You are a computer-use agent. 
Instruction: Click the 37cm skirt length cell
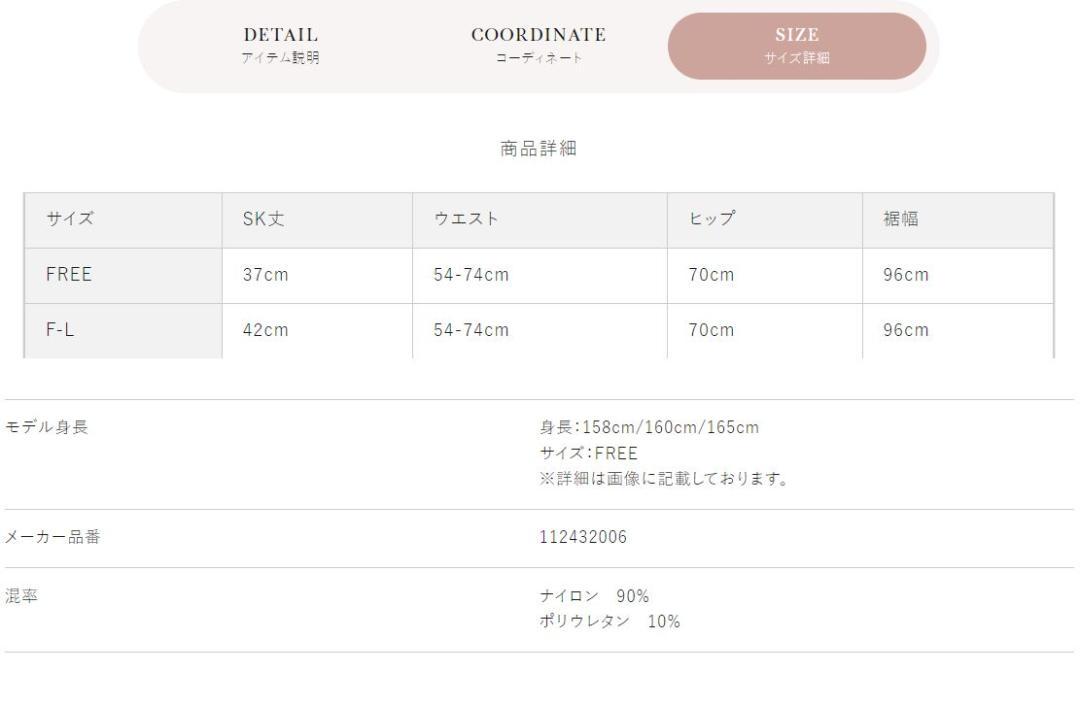[x=318, y=276]
